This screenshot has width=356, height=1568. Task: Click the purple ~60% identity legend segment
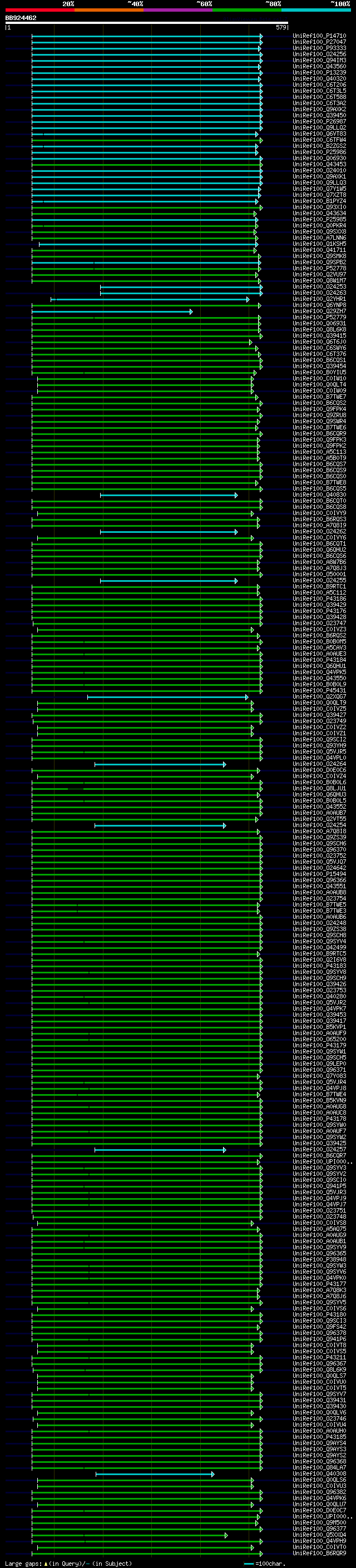click(x=177, y=10)
